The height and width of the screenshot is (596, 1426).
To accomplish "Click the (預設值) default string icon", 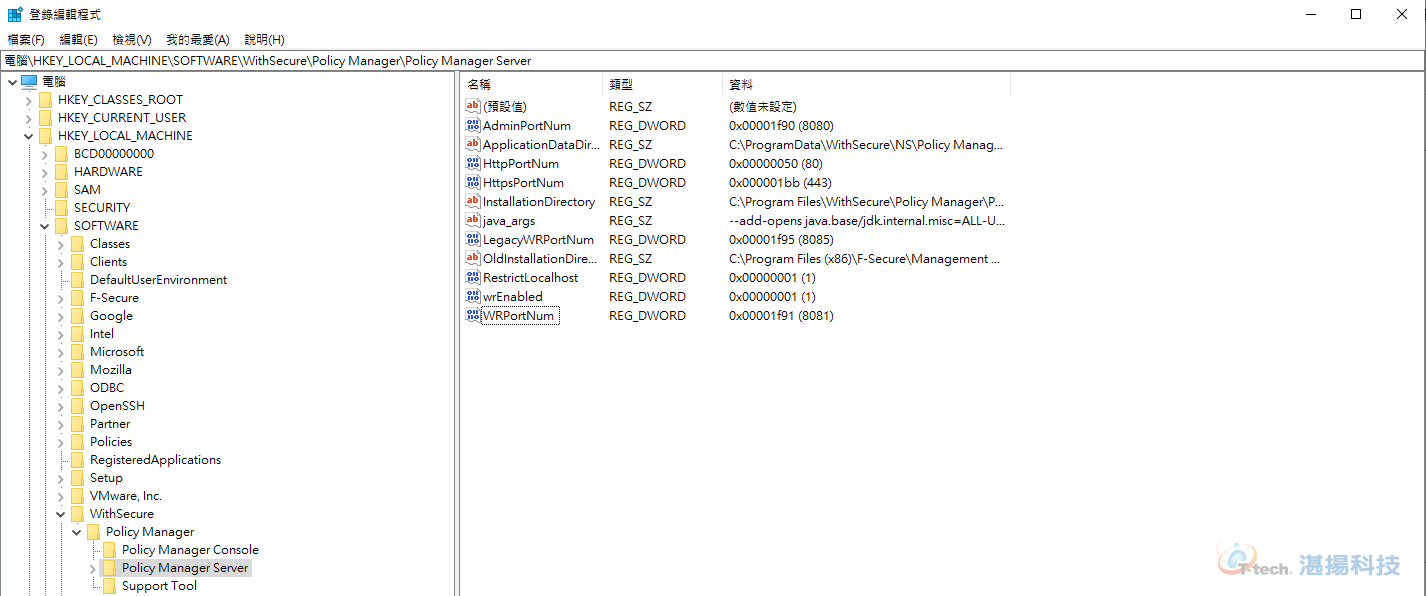I will (473, 107).
